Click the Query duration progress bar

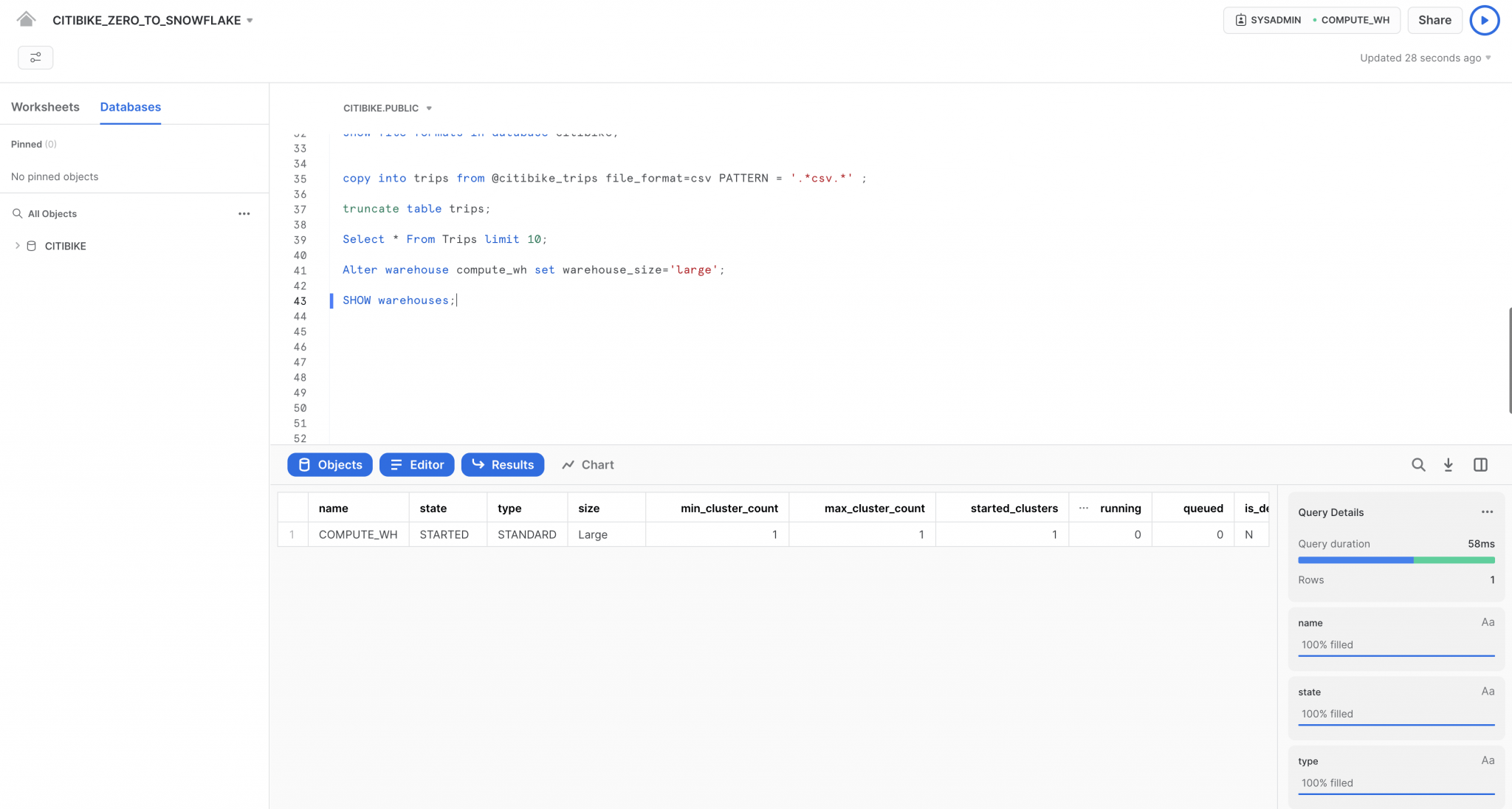(1395, 560)
